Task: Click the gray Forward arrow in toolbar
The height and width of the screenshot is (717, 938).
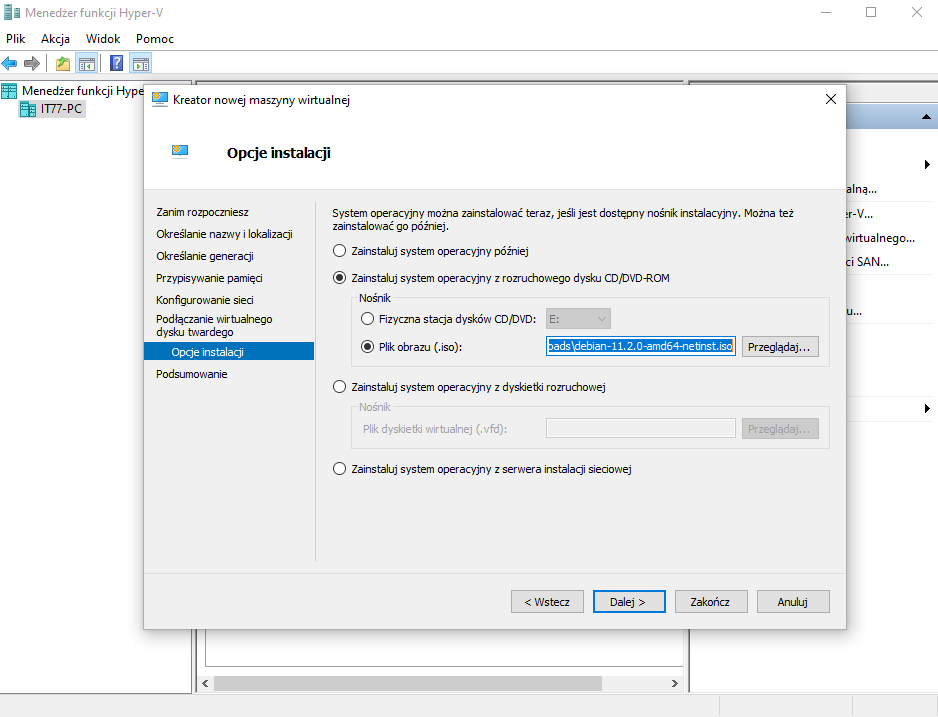Action: click(32, 64)
